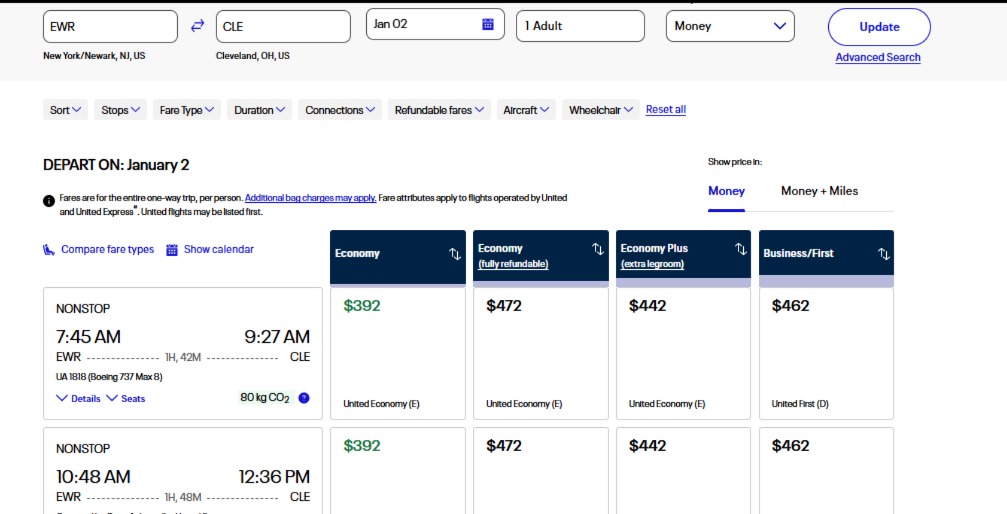Click sort arrows in Economy Plus header

(740, 249)
